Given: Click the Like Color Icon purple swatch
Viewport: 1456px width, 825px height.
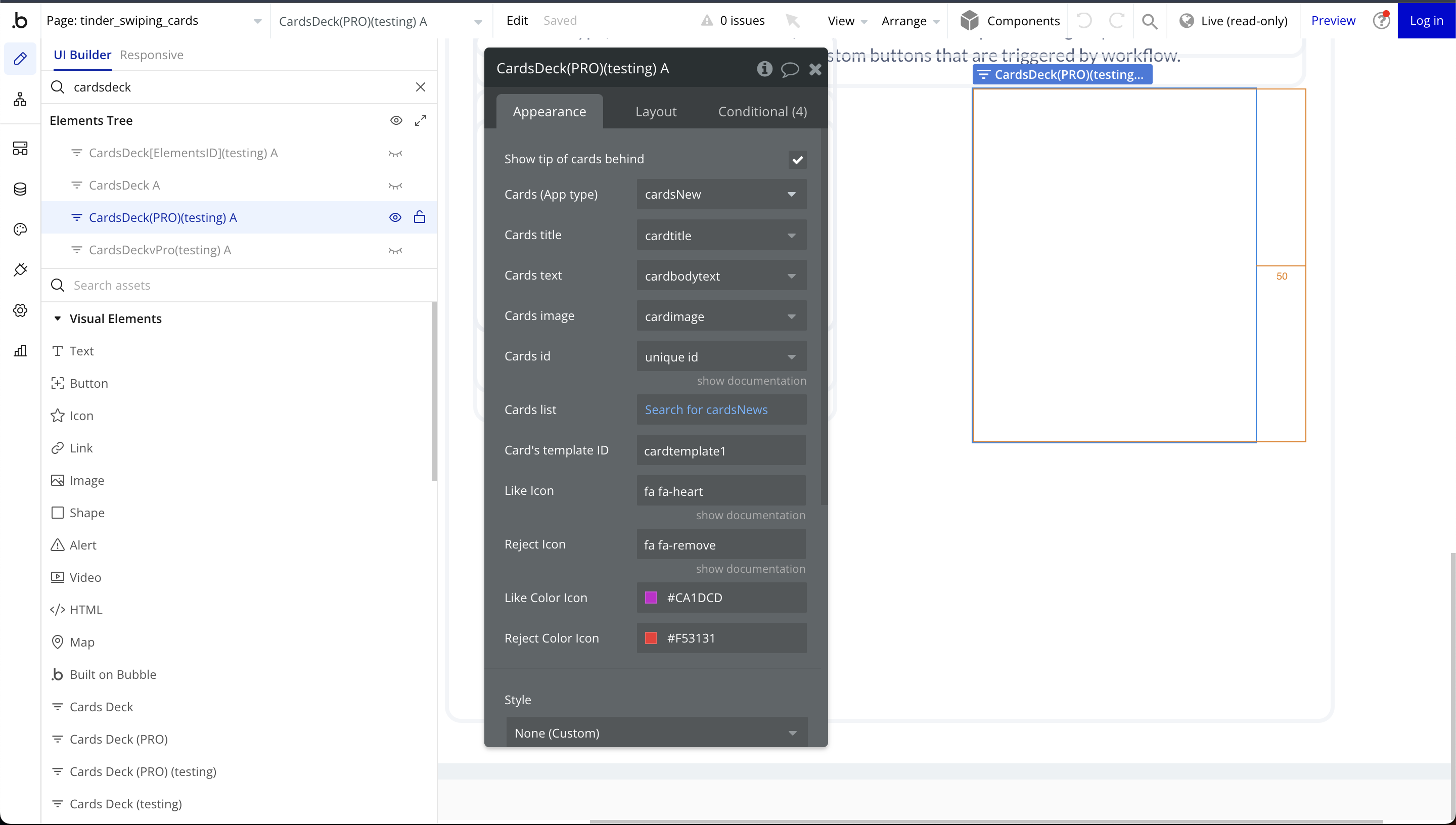Looking at the screenshot, I should 651,598.
